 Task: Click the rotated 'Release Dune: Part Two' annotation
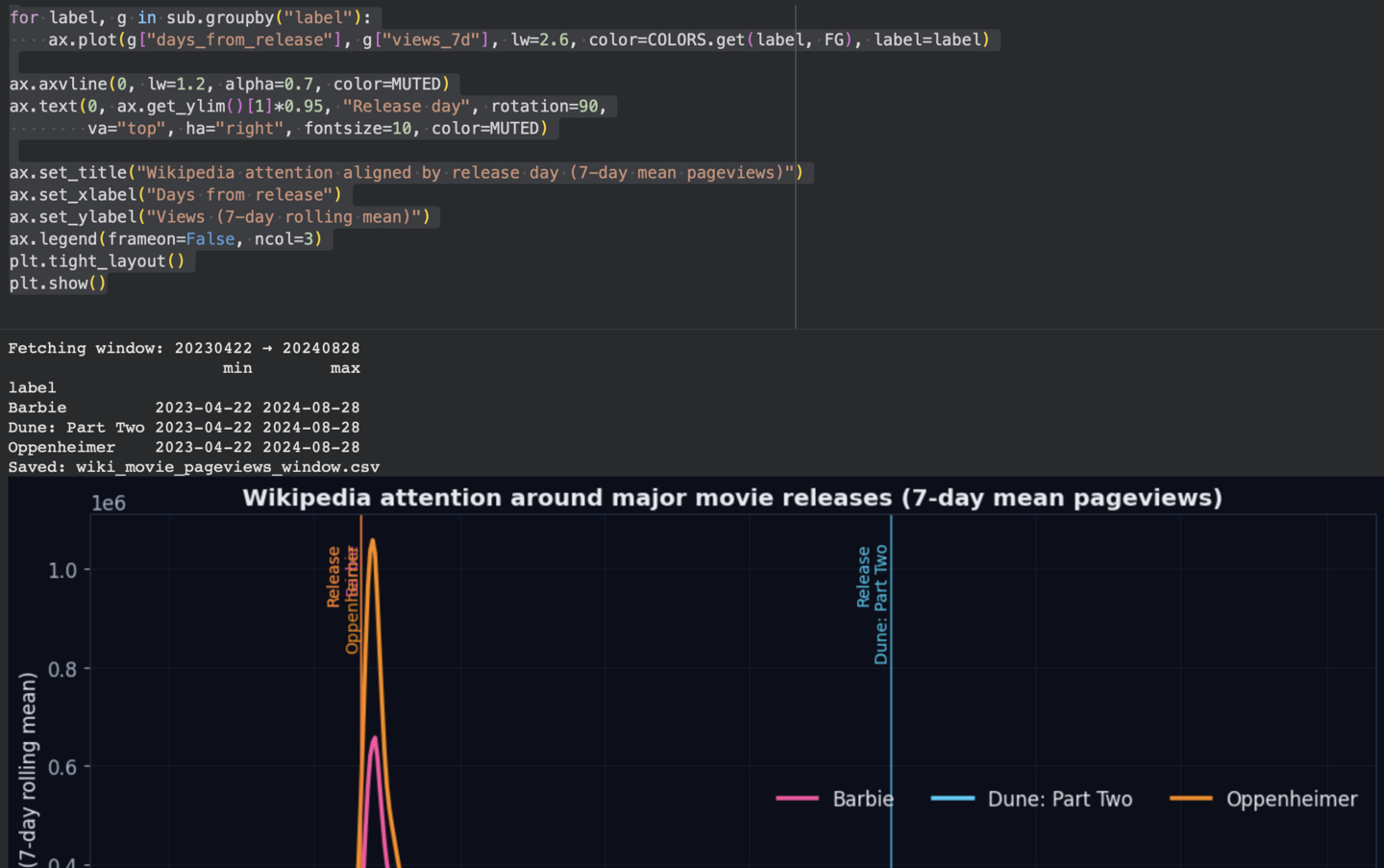pyautogui.click(x=872, y=604)
